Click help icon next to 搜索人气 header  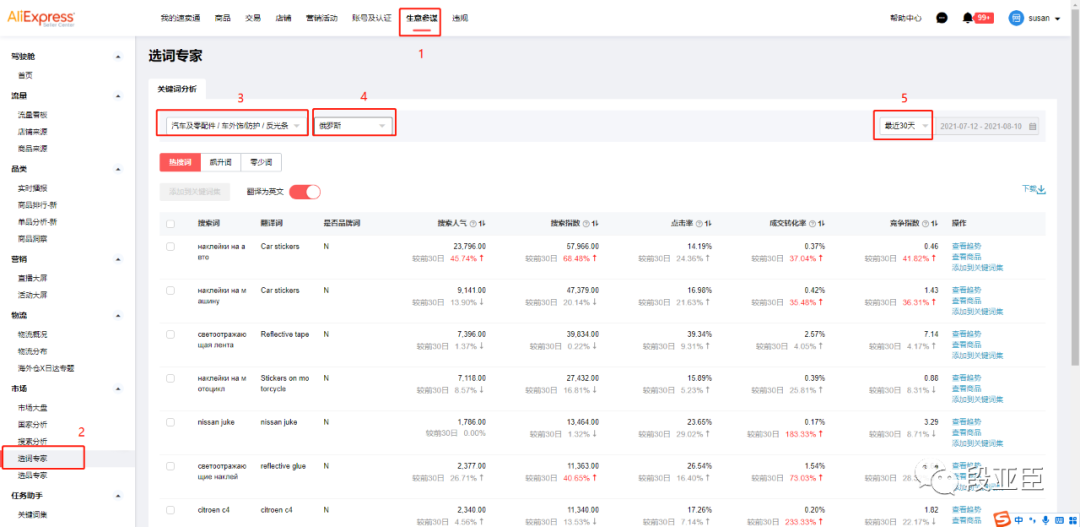[472, 224]
